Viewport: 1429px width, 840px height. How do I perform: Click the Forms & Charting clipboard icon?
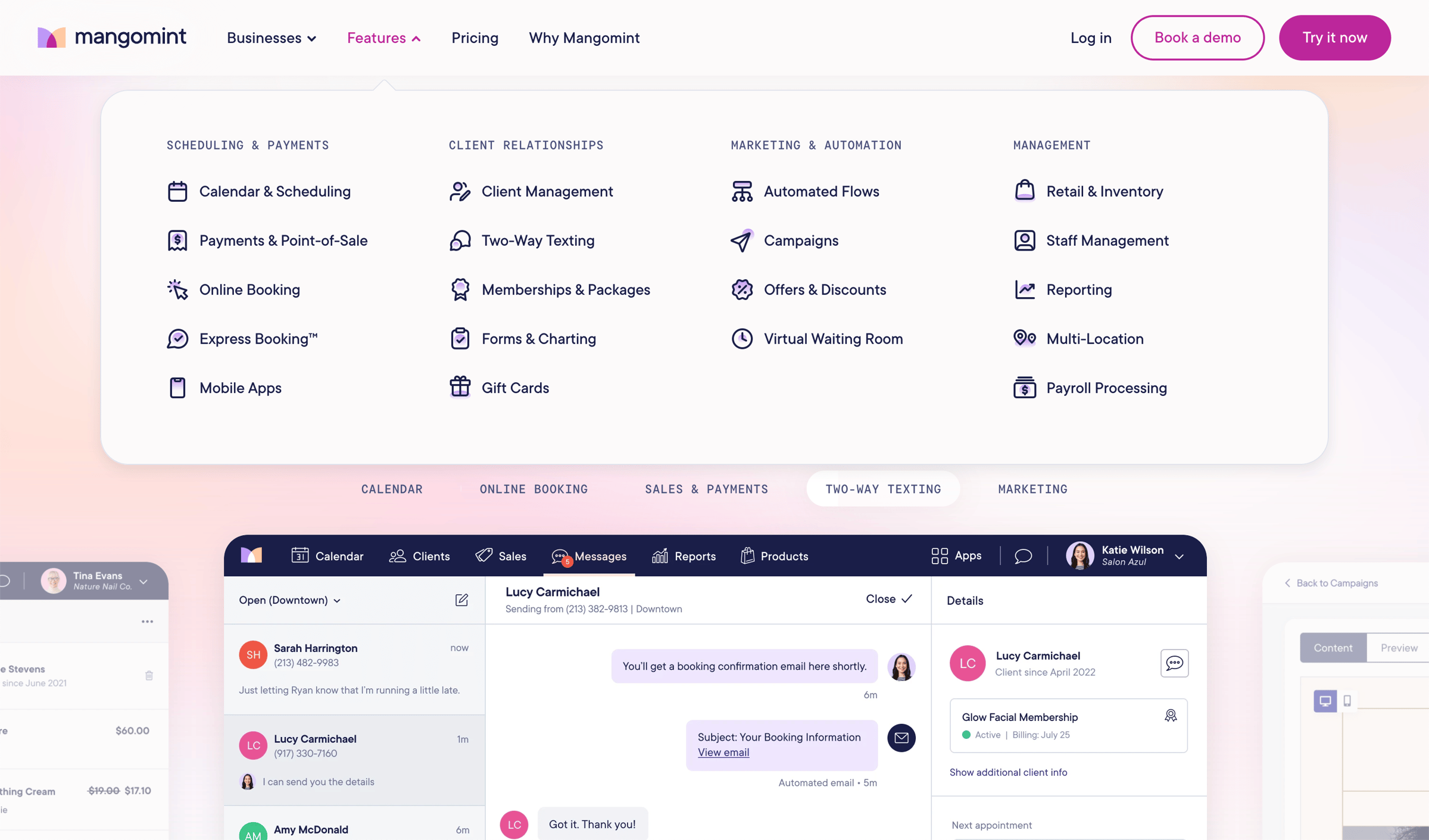click(460, 339)
